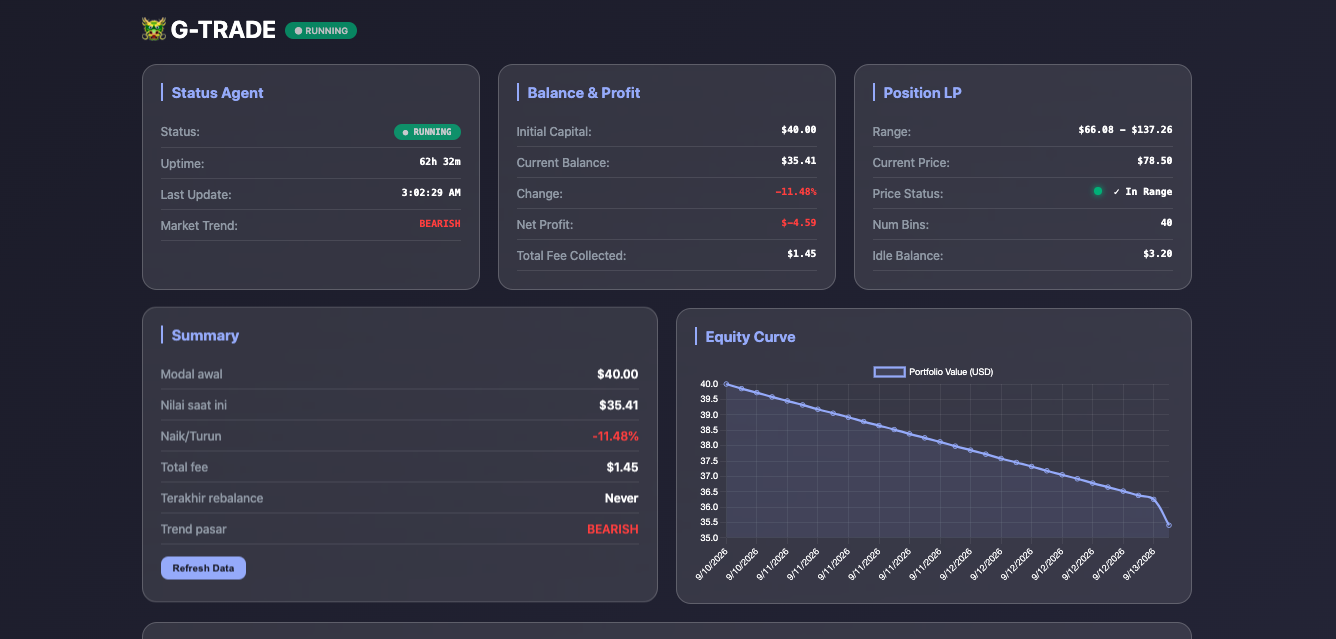Click the Summary card heading
Screen dimensions: 1336x639
point(205,336)
